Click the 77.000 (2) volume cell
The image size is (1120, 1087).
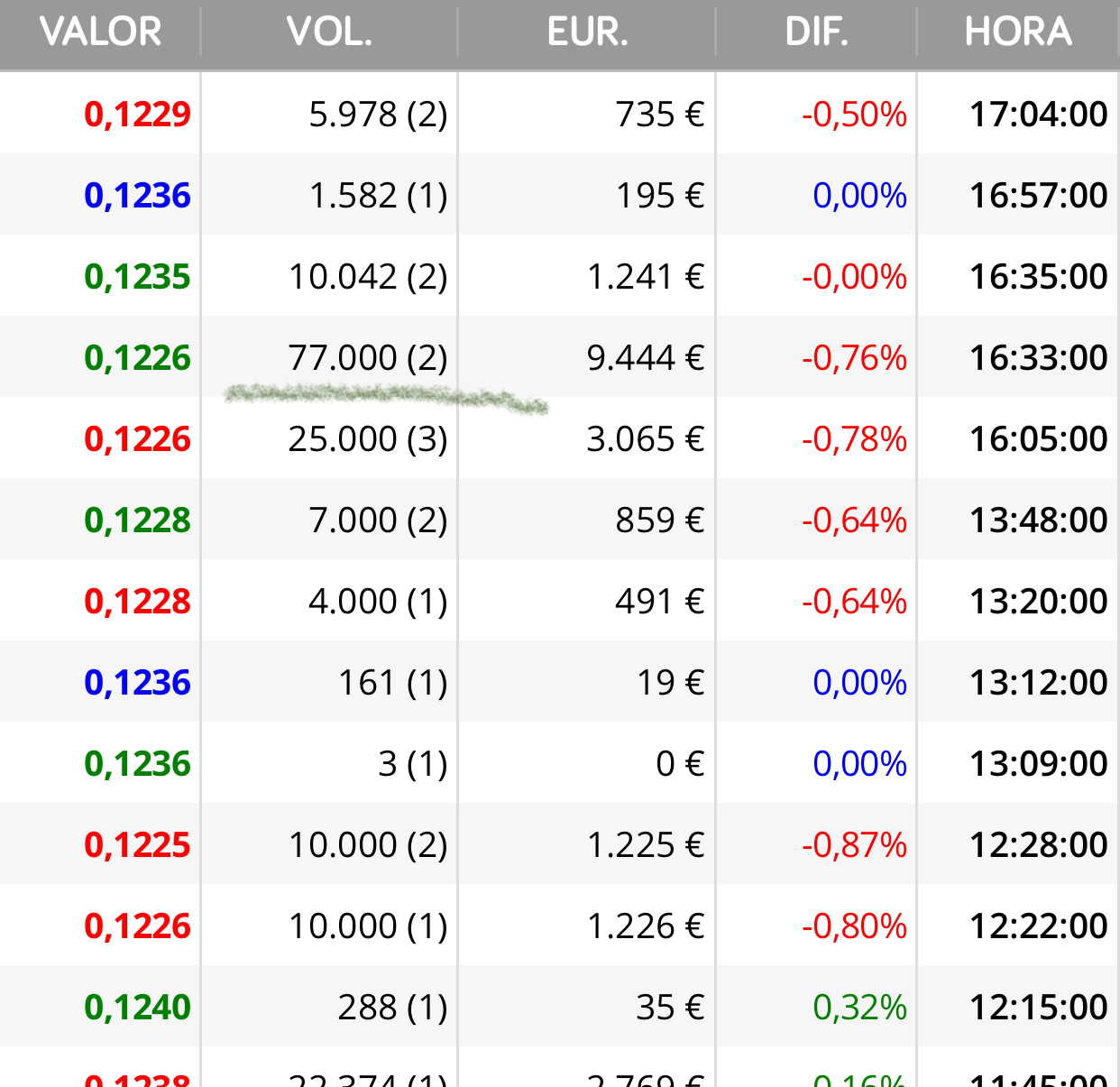click(368, 358)
